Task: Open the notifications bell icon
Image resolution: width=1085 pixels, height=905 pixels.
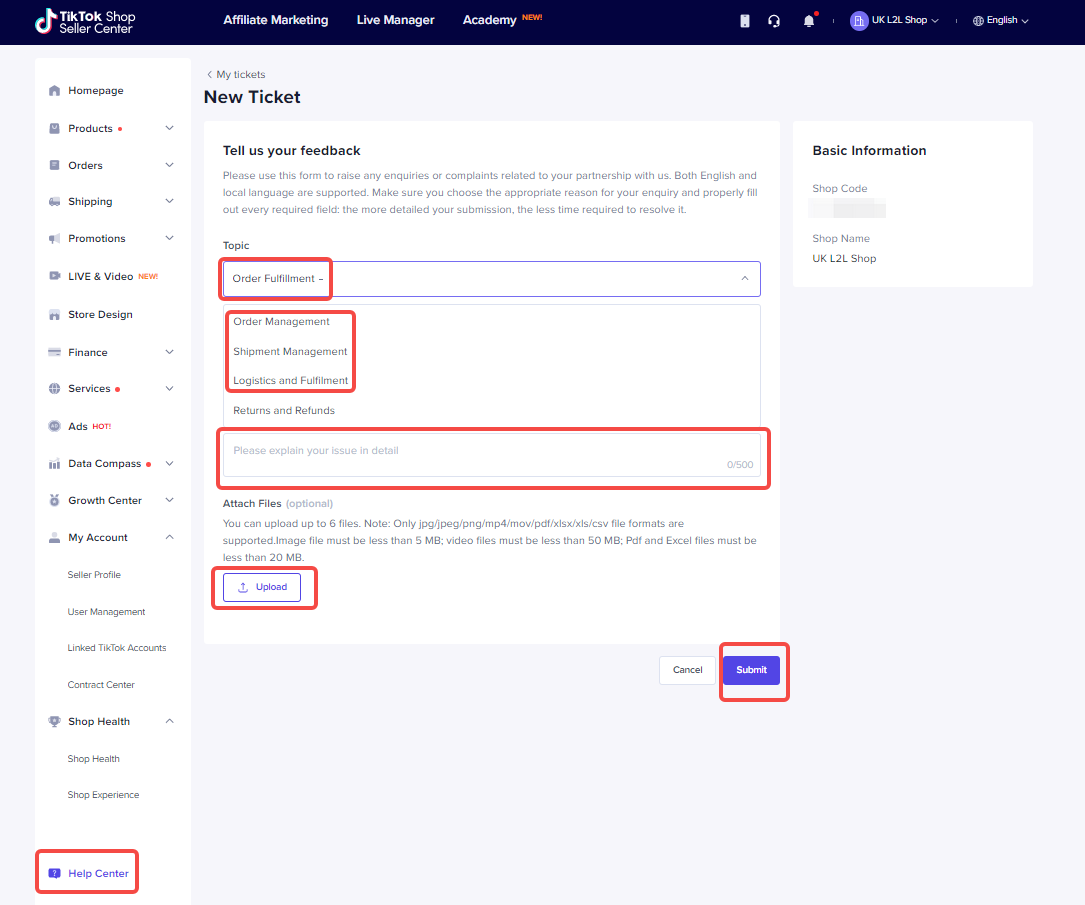Action: (808, 20)
